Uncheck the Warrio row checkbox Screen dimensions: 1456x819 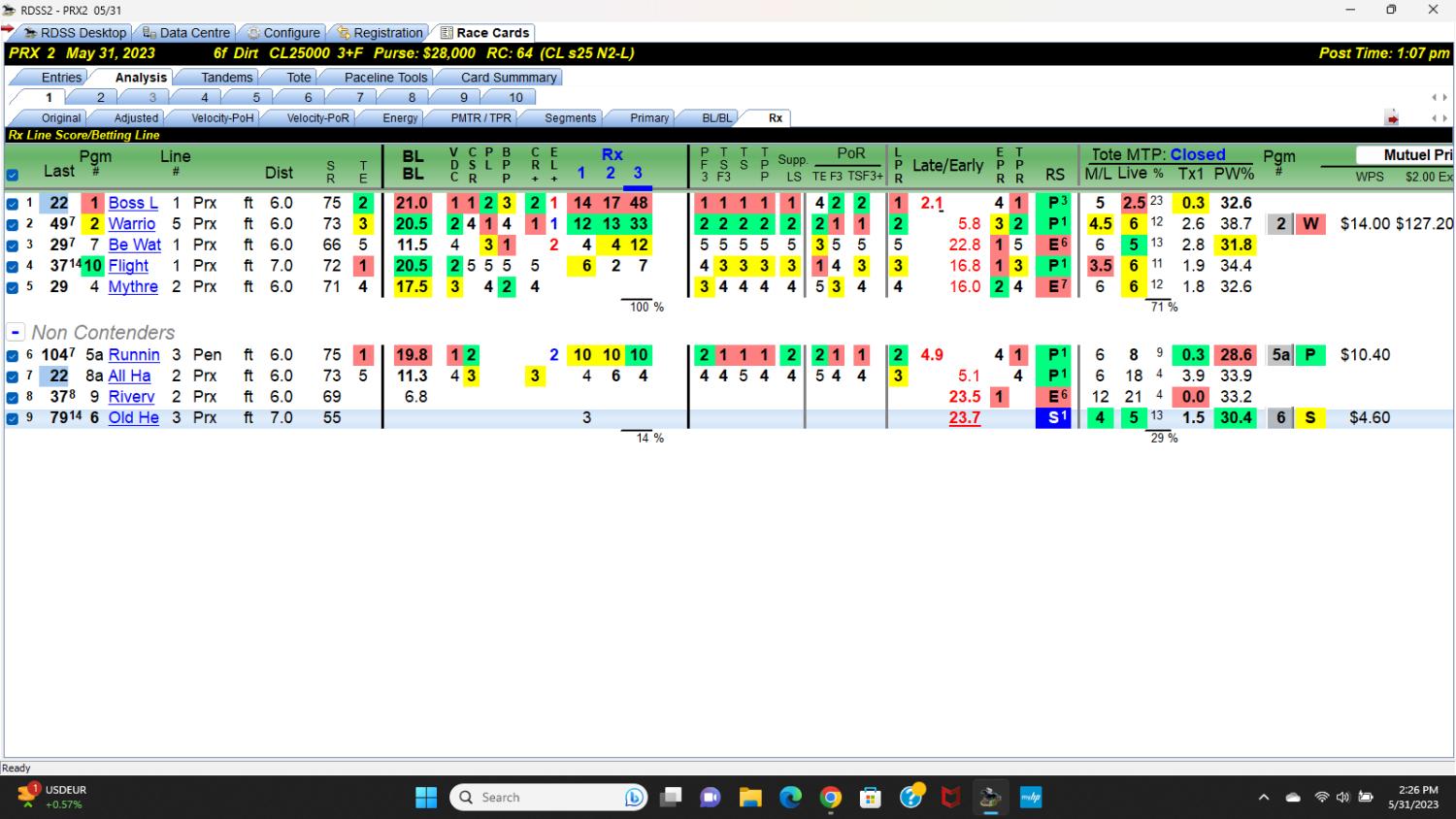[13, 224]
